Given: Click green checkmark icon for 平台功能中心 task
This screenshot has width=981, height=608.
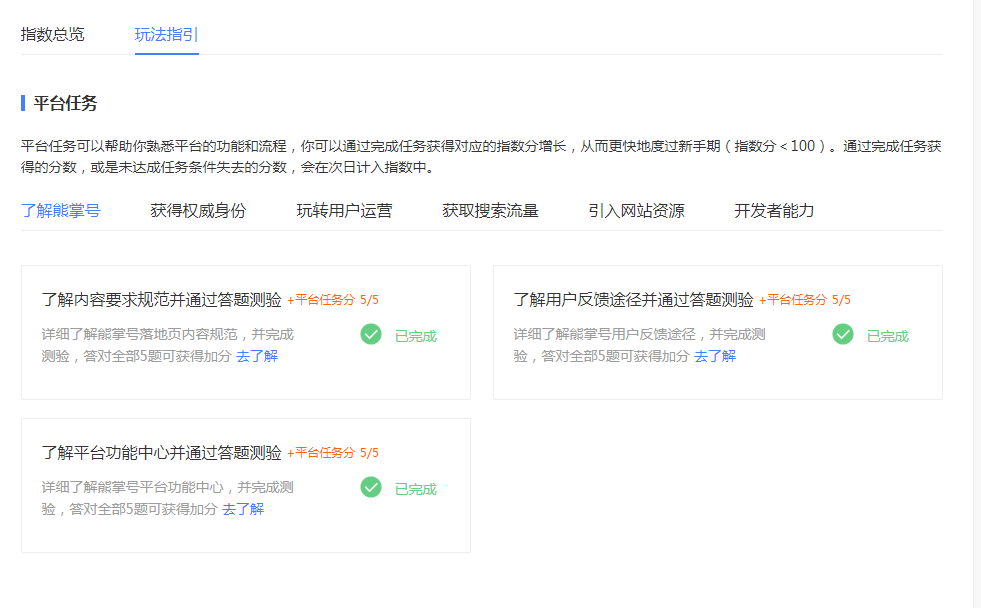Looking at the screenshot, I should coord(371,487).
